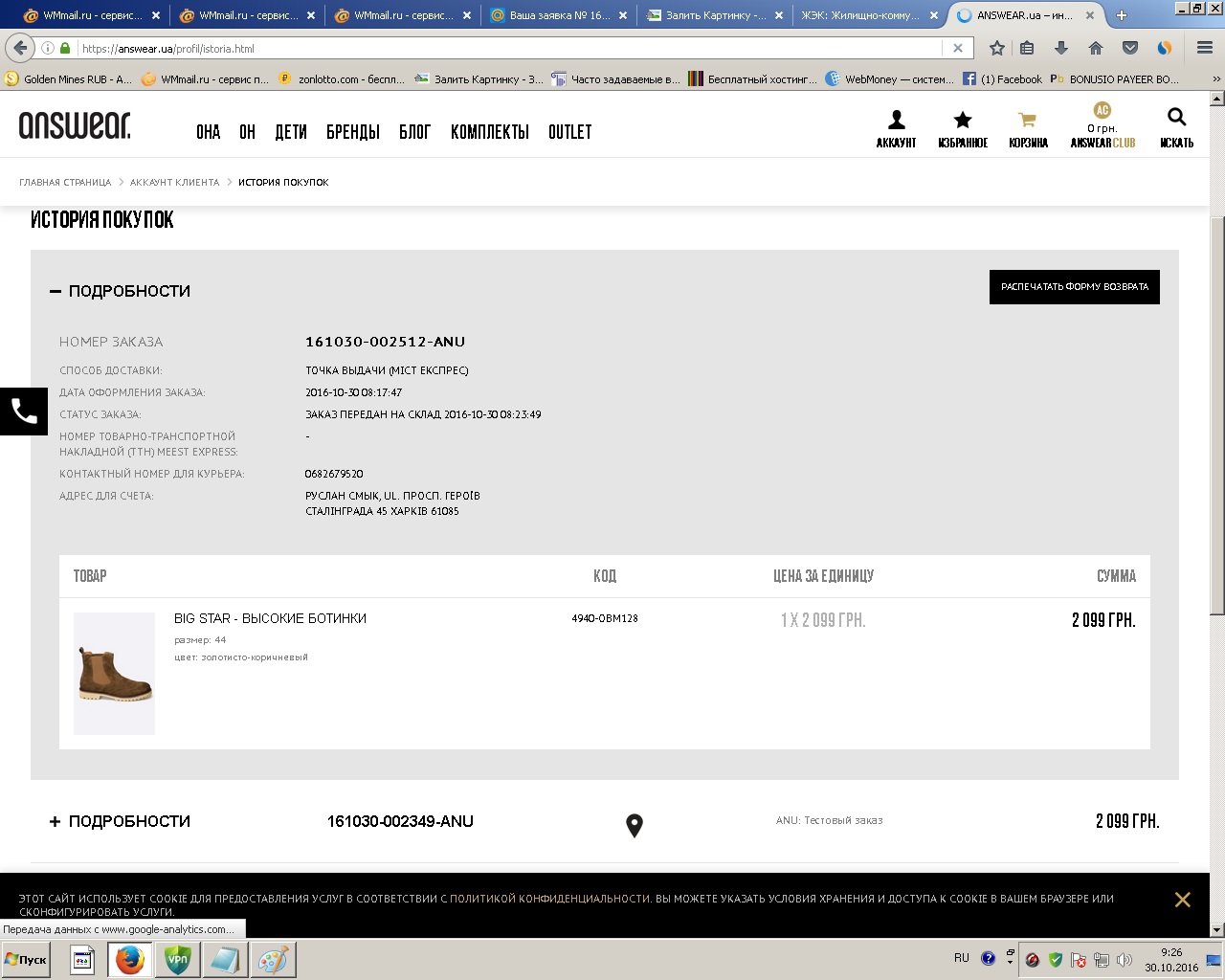This screenshot has width=1225, height=980.
Task: Open Answear Club badge icon
Action: (x=1102, y=110)
